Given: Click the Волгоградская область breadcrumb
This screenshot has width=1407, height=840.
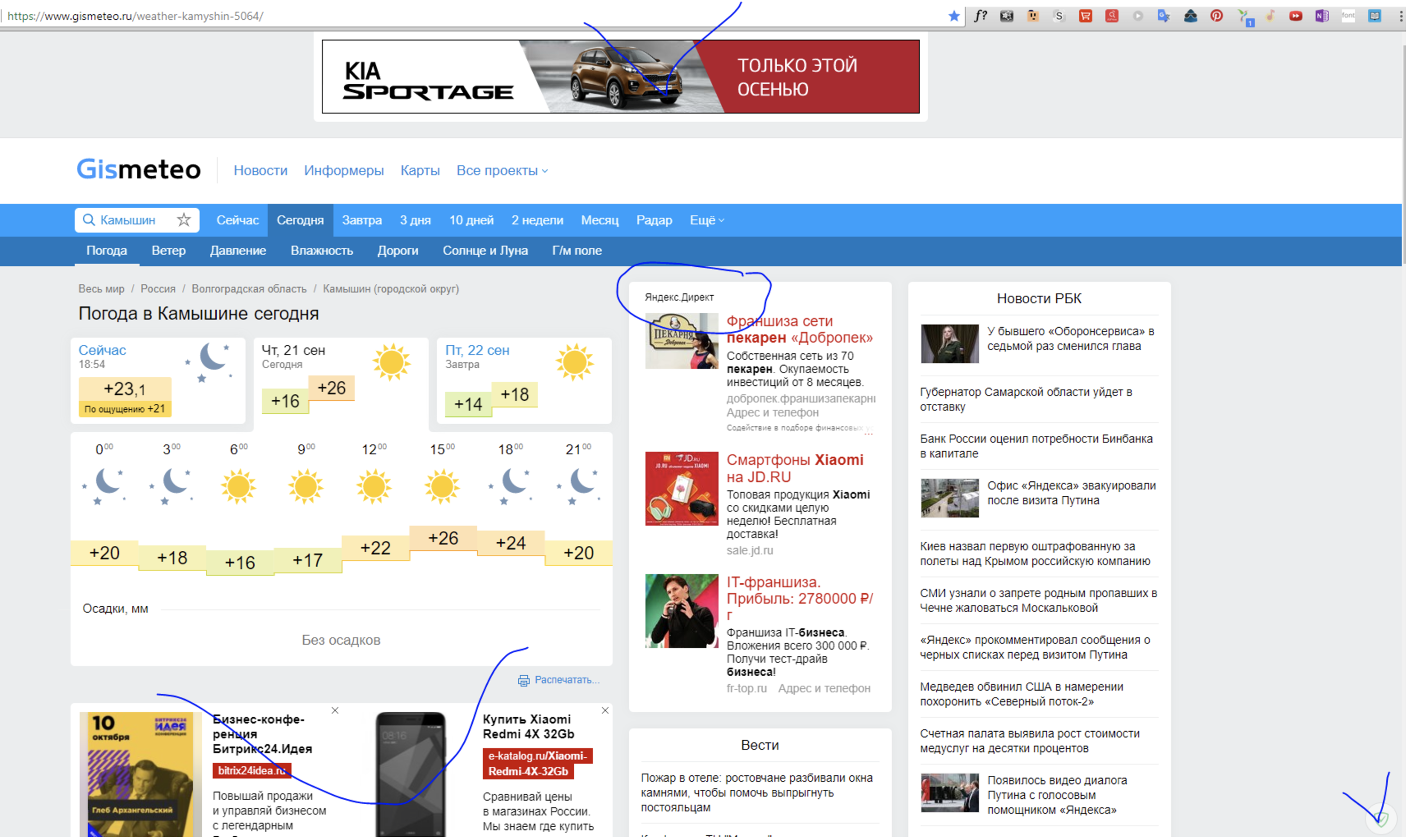Looking at the screenshot, I should tap(249, 289).
